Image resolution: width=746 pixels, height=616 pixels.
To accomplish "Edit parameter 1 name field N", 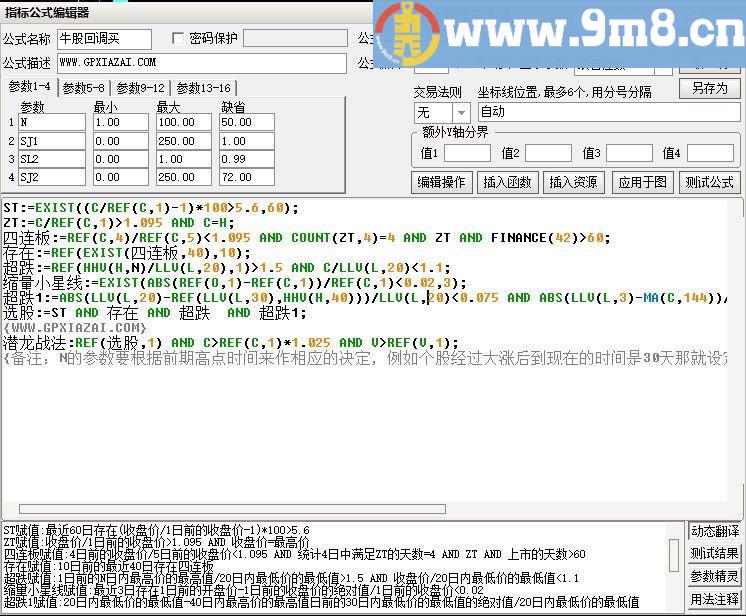I will pyautogui.click(x=52, y=122).
